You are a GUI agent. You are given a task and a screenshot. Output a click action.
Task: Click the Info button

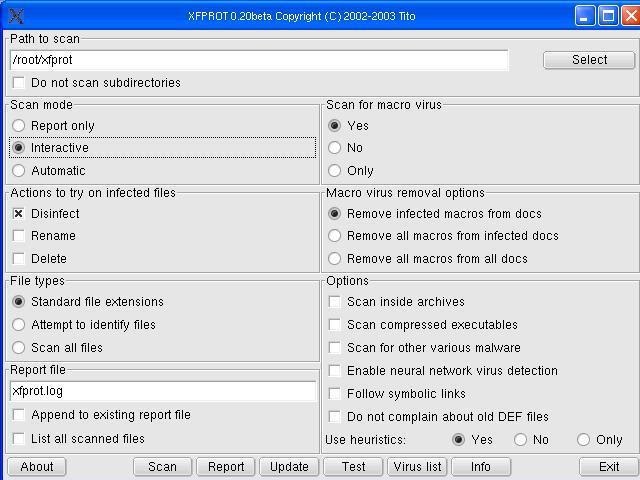pyautogui.click(x=481, y=467)
